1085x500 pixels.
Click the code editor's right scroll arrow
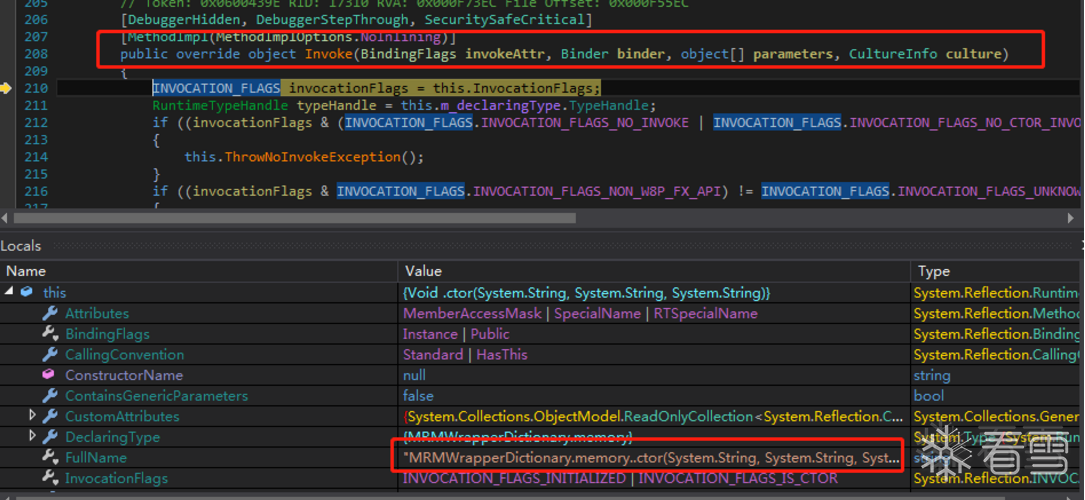[x=1072, y=218]
